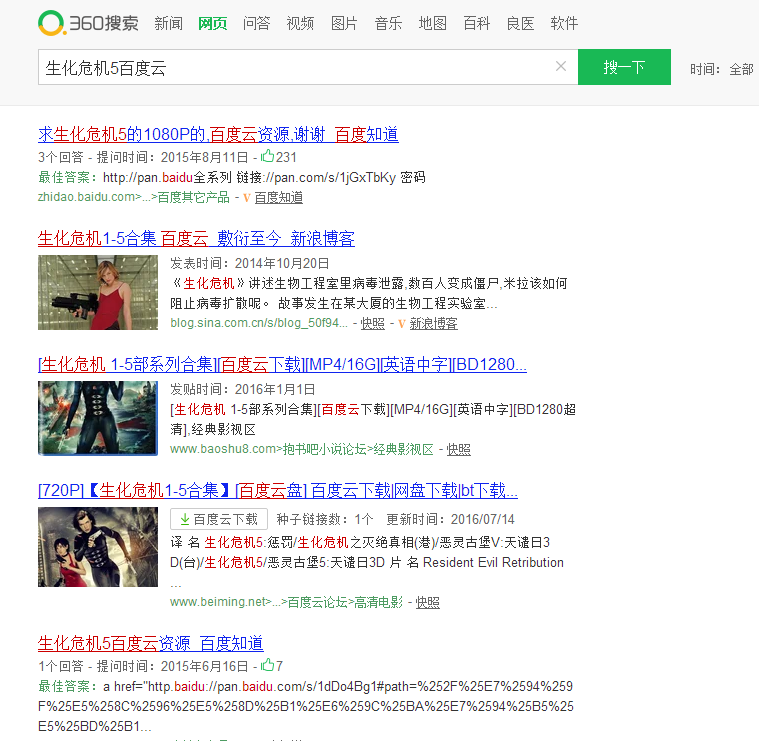Open the 时间: 全部 time filter
Viewport: 759px width, 741px height.
point(722,69)
